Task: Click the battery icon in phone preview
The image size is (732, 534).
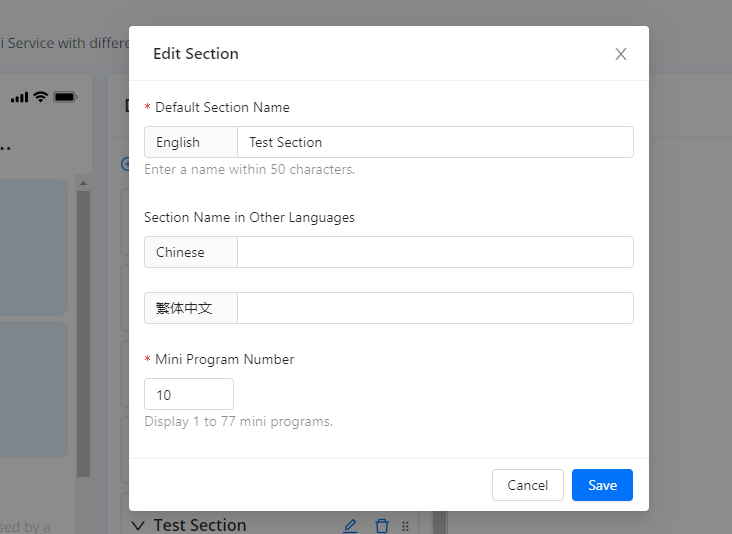Action: tap(65, 97)
